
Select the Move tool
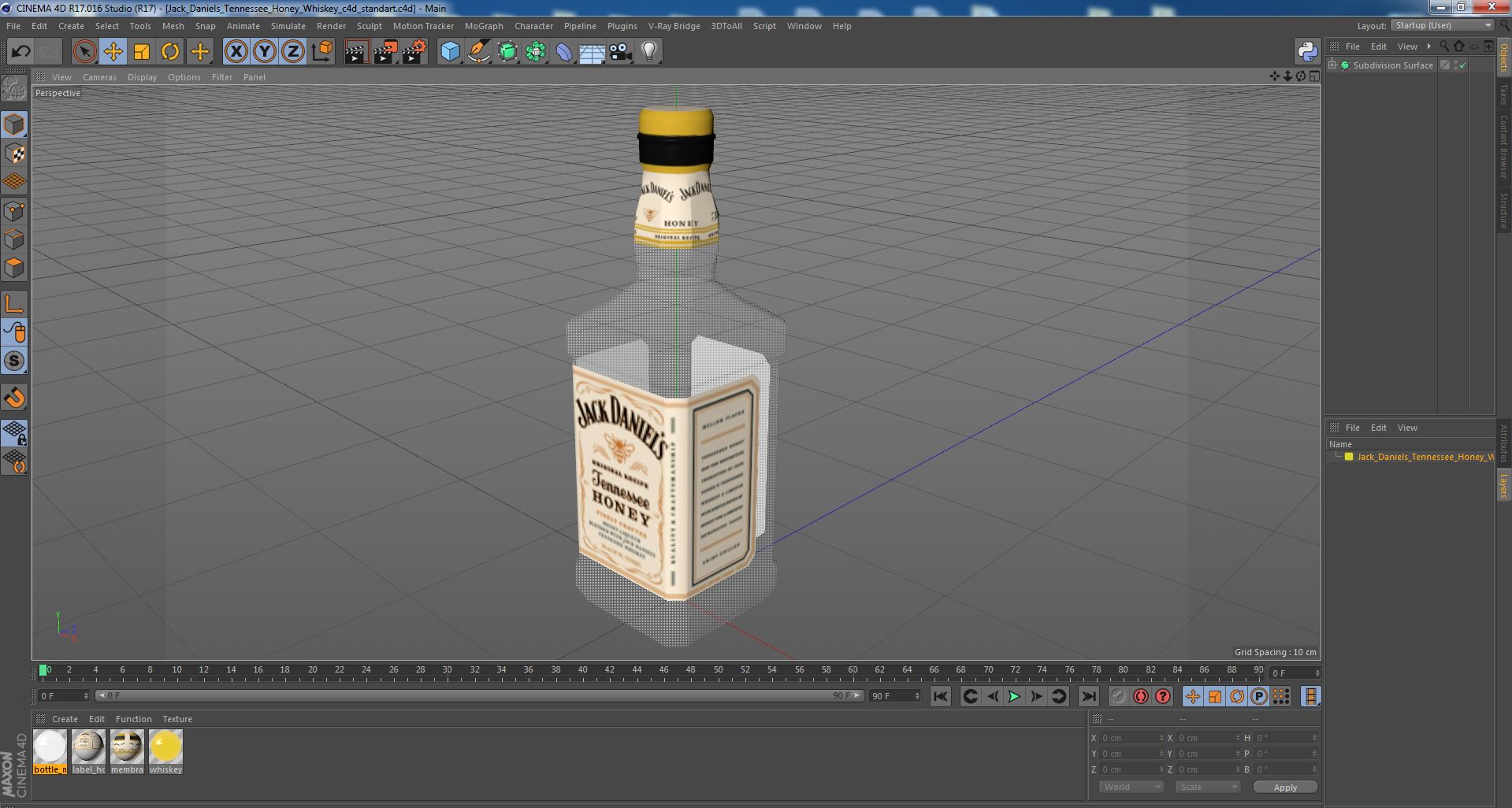[113, 52]
